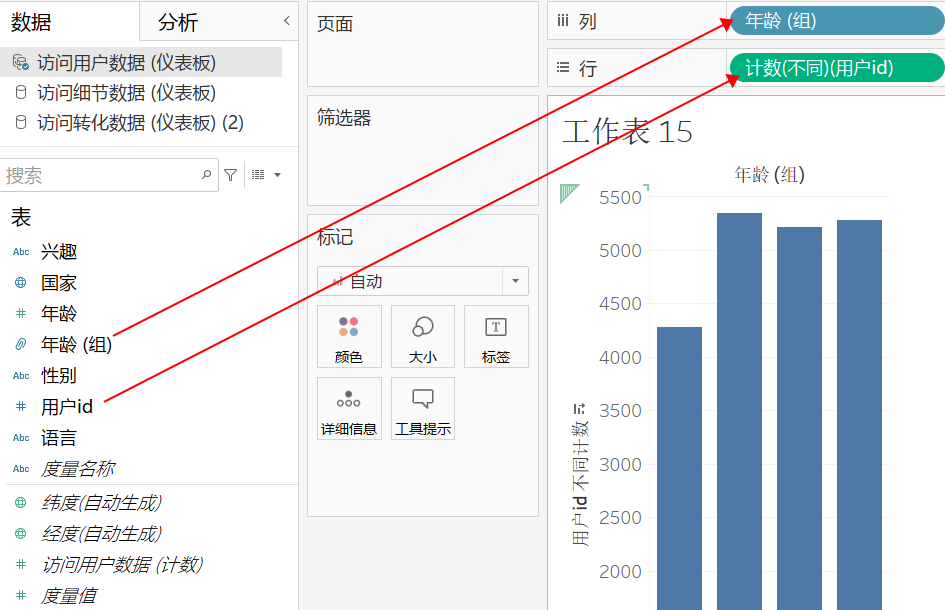Click the globe icon beside 经度(自动生成)
This screenshot has width=945, height=610.
[x=20, y=533]
